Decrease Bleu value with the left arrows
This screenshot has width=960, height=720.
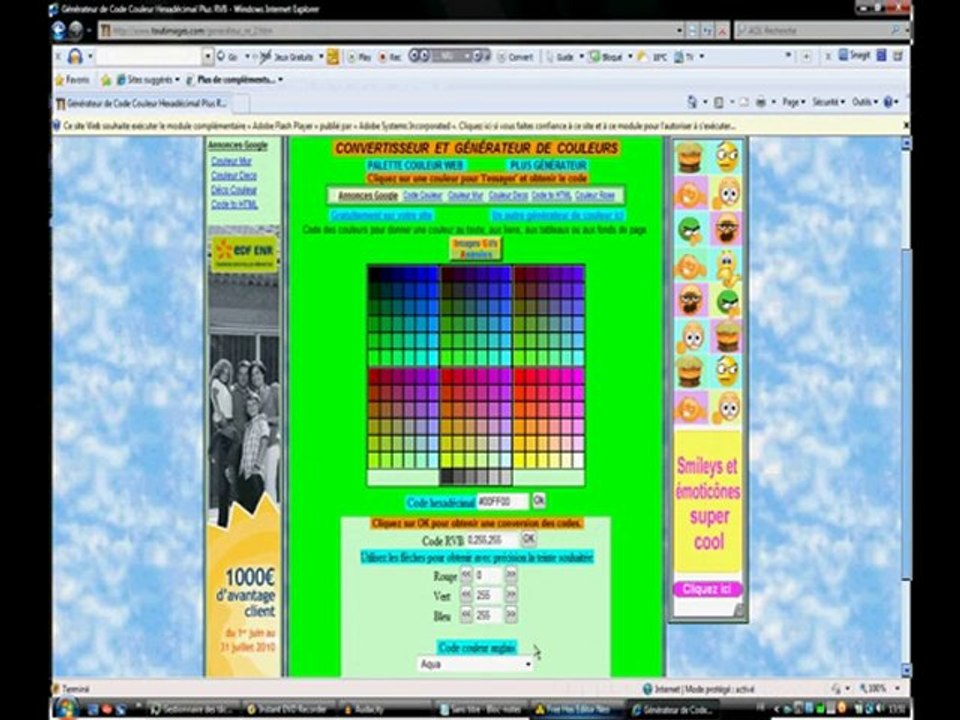pyautogui.click(x=466, y=615)
